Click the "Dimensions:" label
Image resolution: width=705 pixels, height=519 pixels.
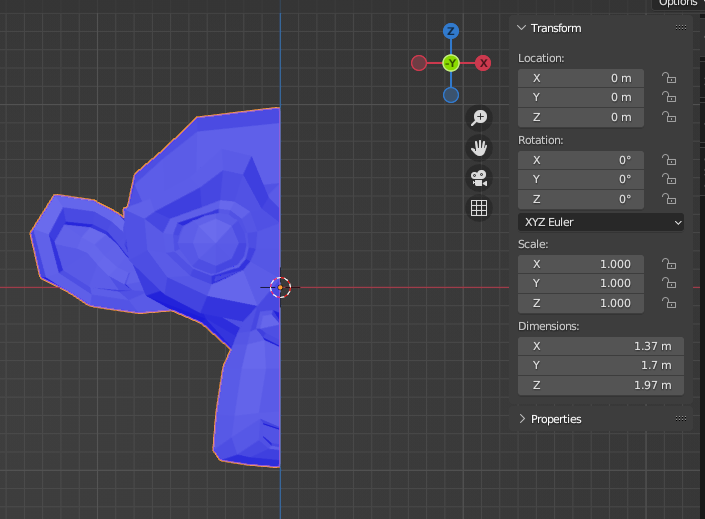click(549, 326)
